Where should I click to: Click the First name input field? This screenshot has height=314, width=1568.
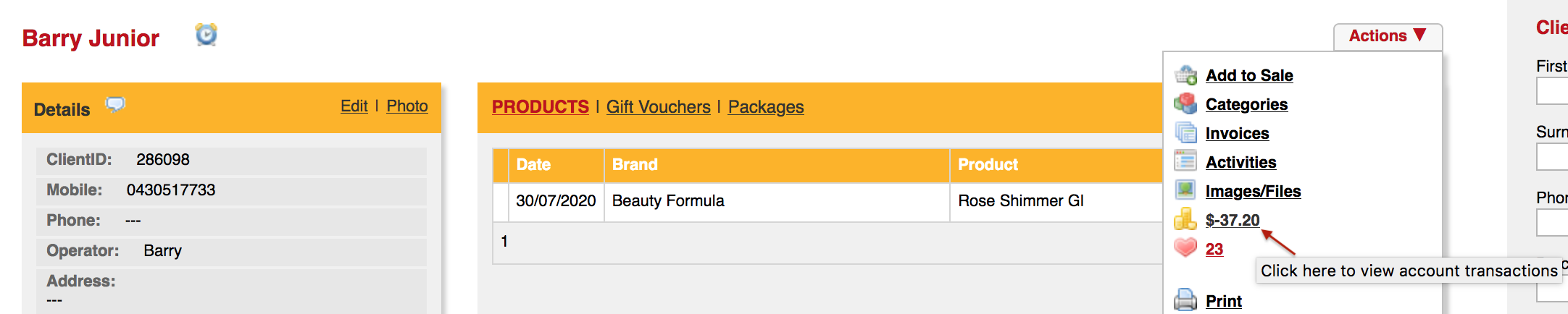[x=1552, y=92]
